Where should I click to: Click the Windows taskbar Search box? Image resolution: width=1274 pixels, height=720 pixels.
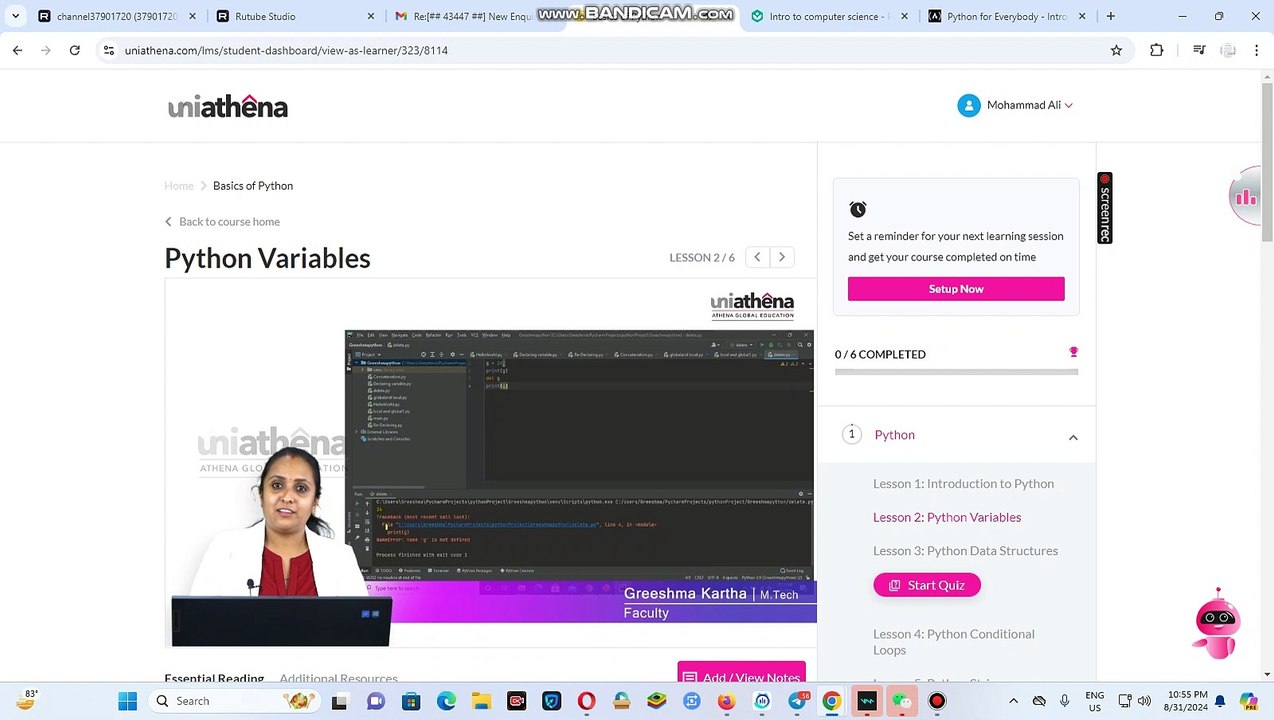coord(236,701)
